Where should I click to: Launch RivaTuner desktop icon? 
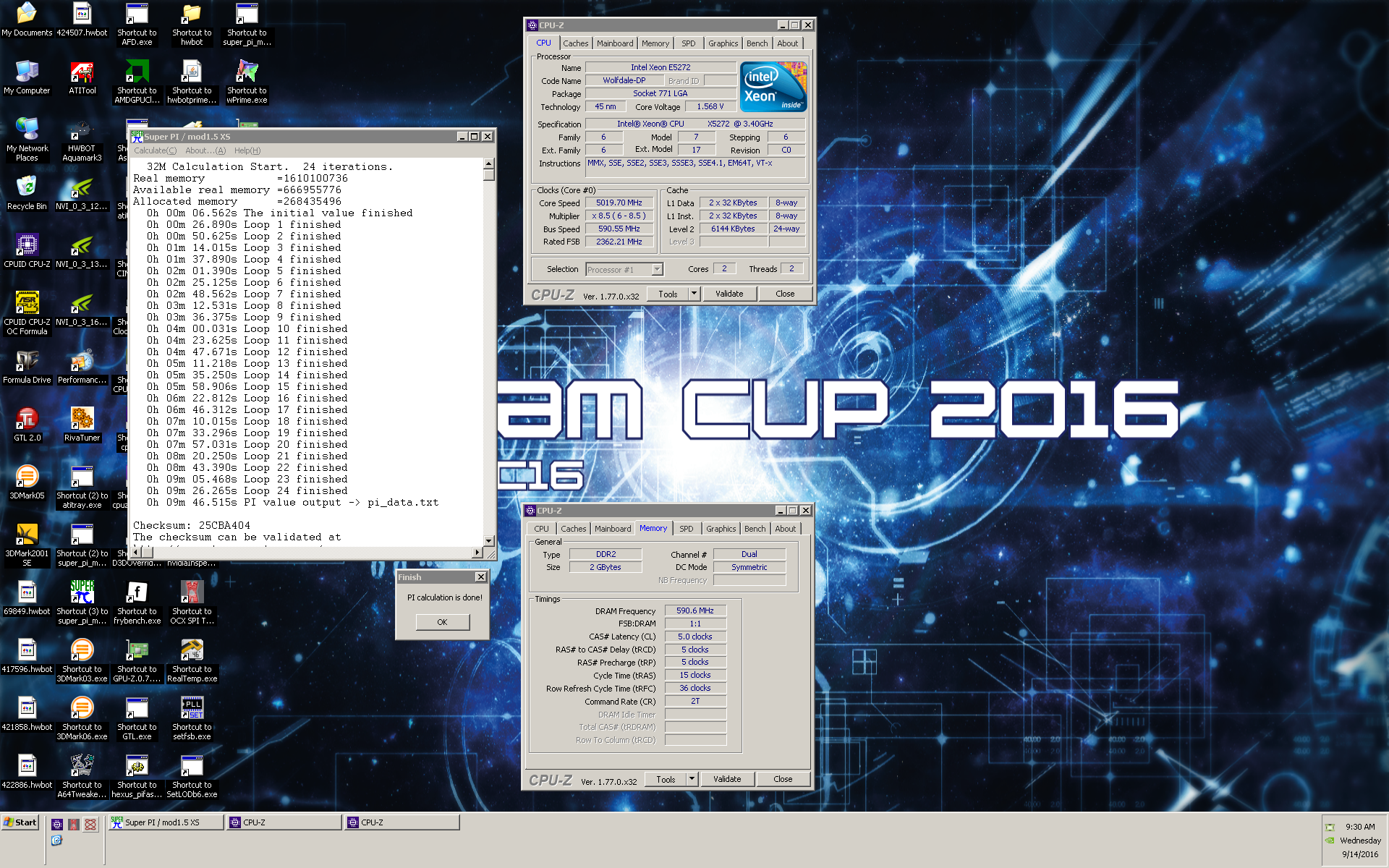(x=82, y=425)
